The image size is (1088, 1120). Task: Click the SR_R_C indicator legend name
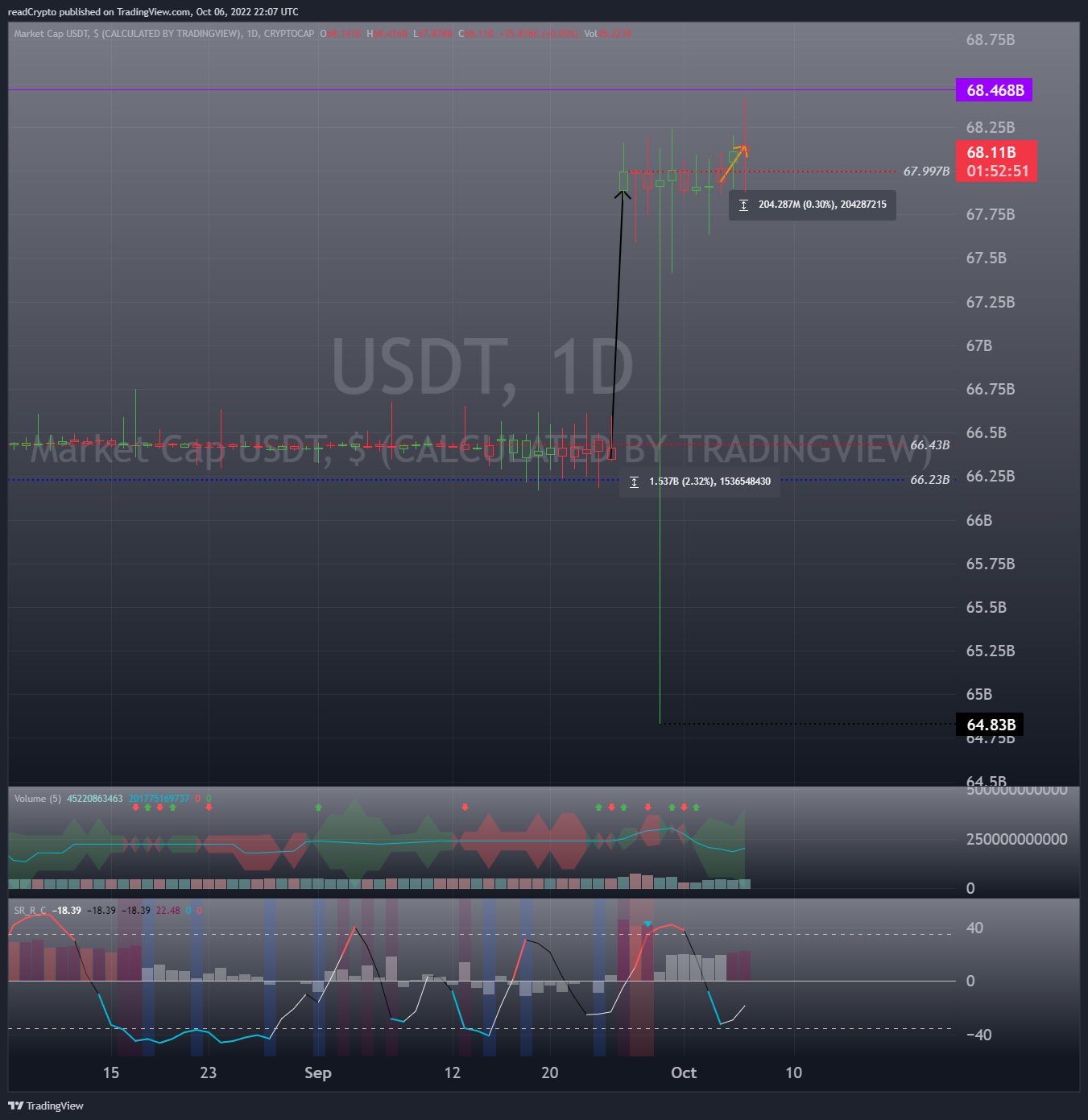coord(30,911)
